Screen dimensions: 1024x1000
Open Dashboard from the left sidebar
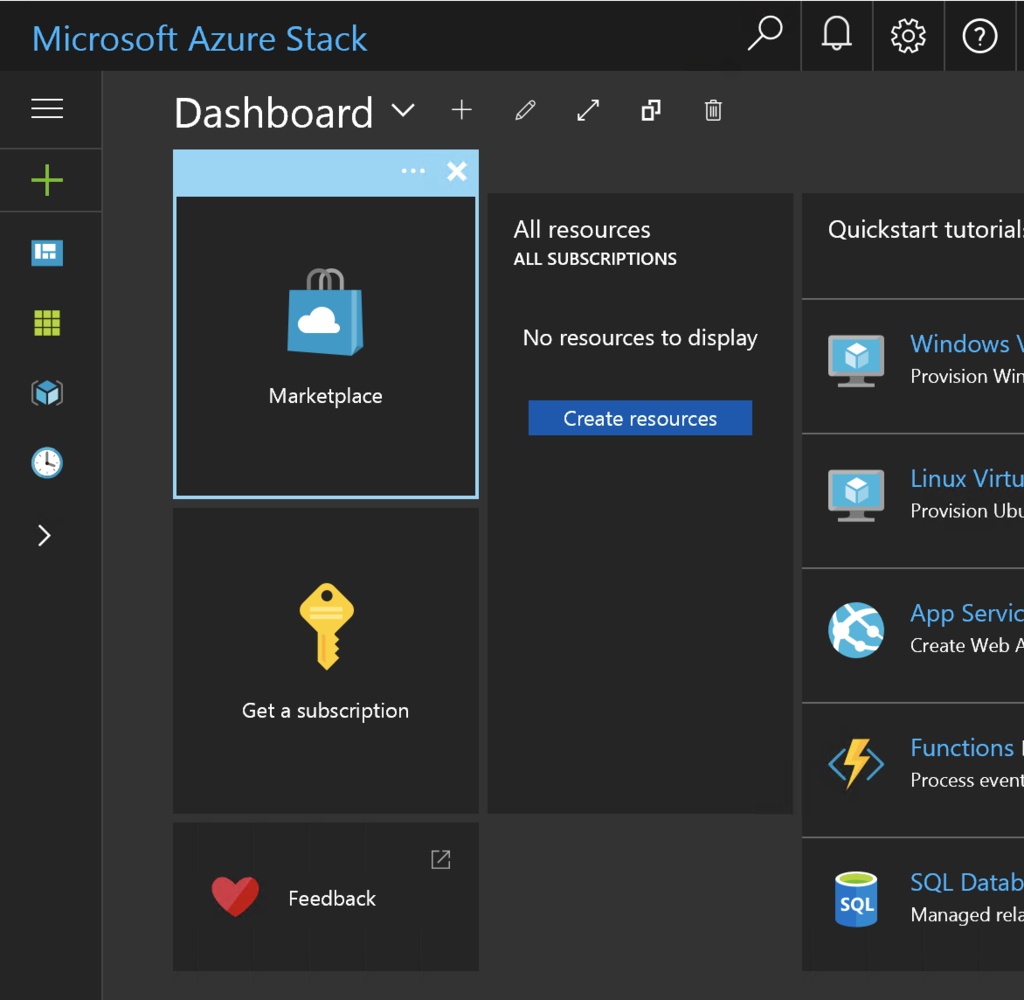[47, 253]
